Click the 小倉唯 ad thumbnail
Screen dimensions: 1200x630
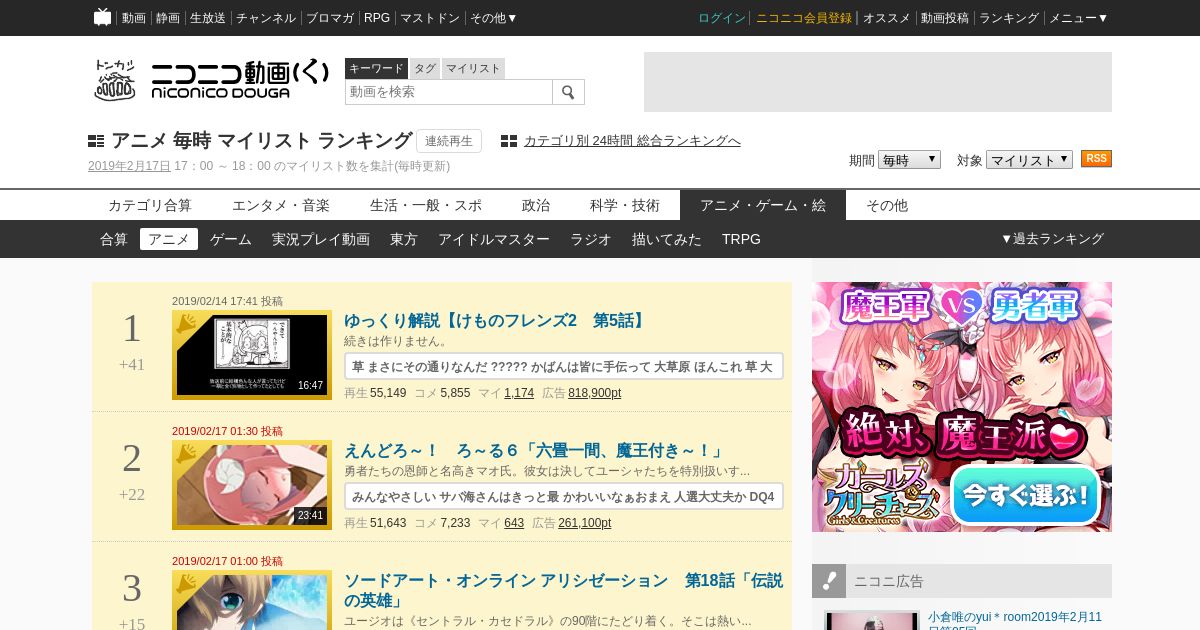point(871,621)
